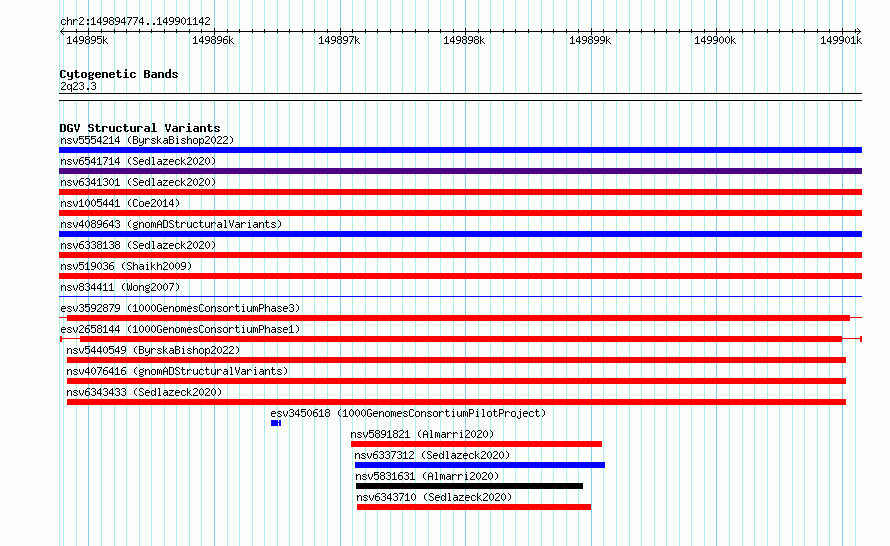Open nsv519036 (Shaikh2009) label
The height and width of the screenshot is (546, 890).
point(126,266)
